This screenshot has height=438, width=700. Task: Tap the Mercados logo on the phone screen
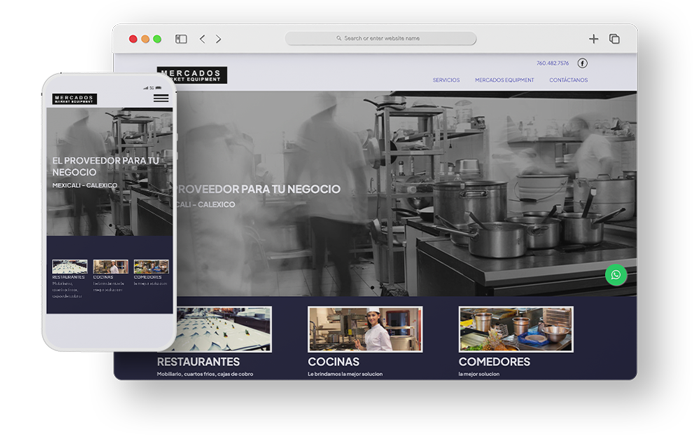click(x=75, y=99)
